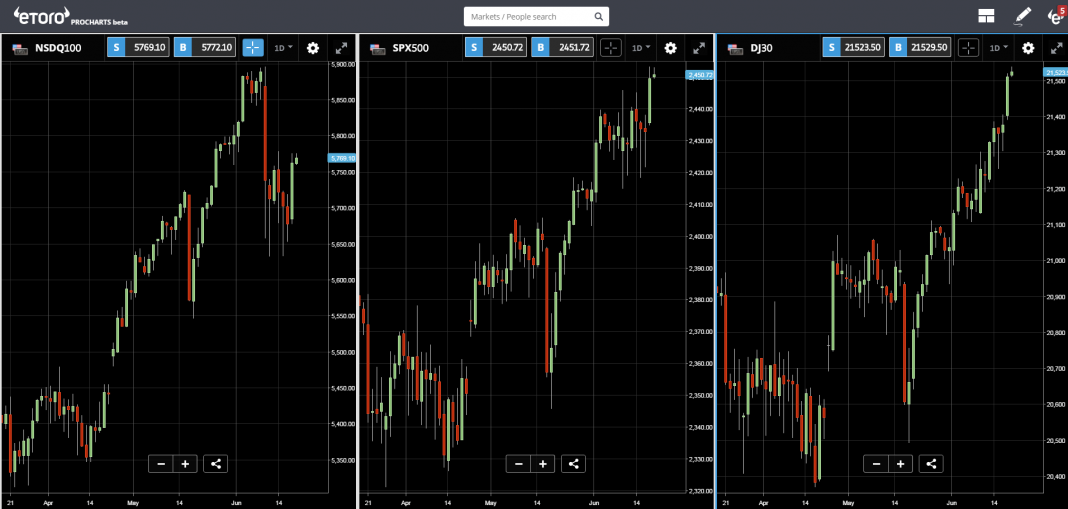Screen dimensions: 1068x509
Task: Click Buy button at 21529.50
Action: click(920, 48)
